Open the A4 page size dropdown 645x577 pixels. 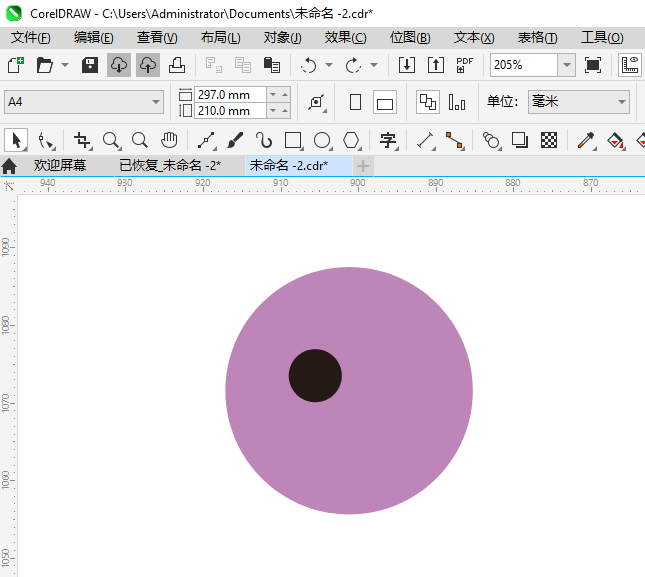(x=84, y=102)
